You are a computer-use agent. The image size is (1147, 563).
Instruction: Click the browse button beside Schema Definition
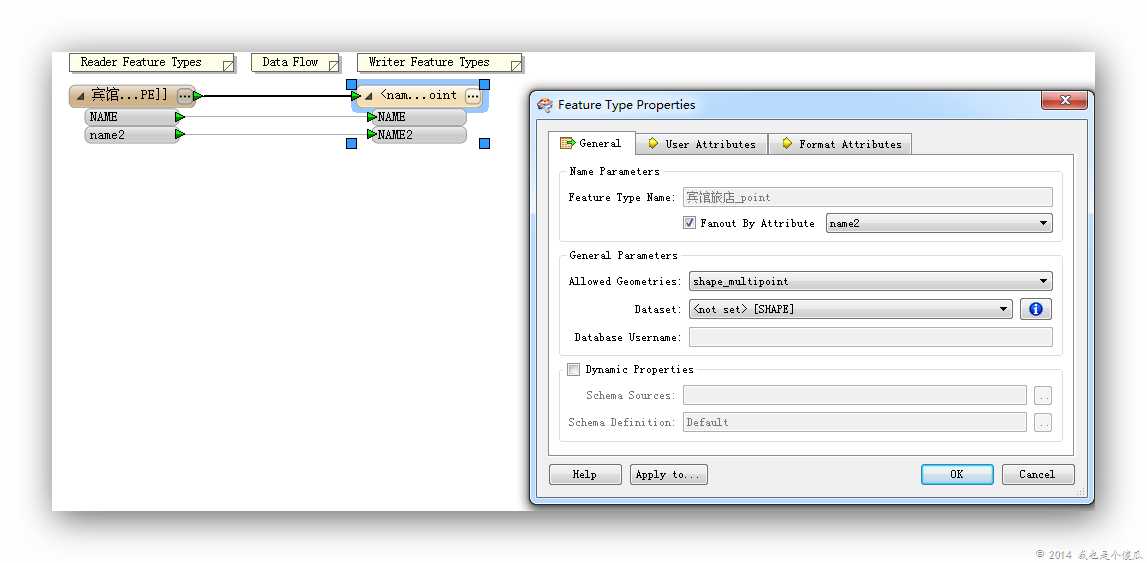coord(1043,423)
